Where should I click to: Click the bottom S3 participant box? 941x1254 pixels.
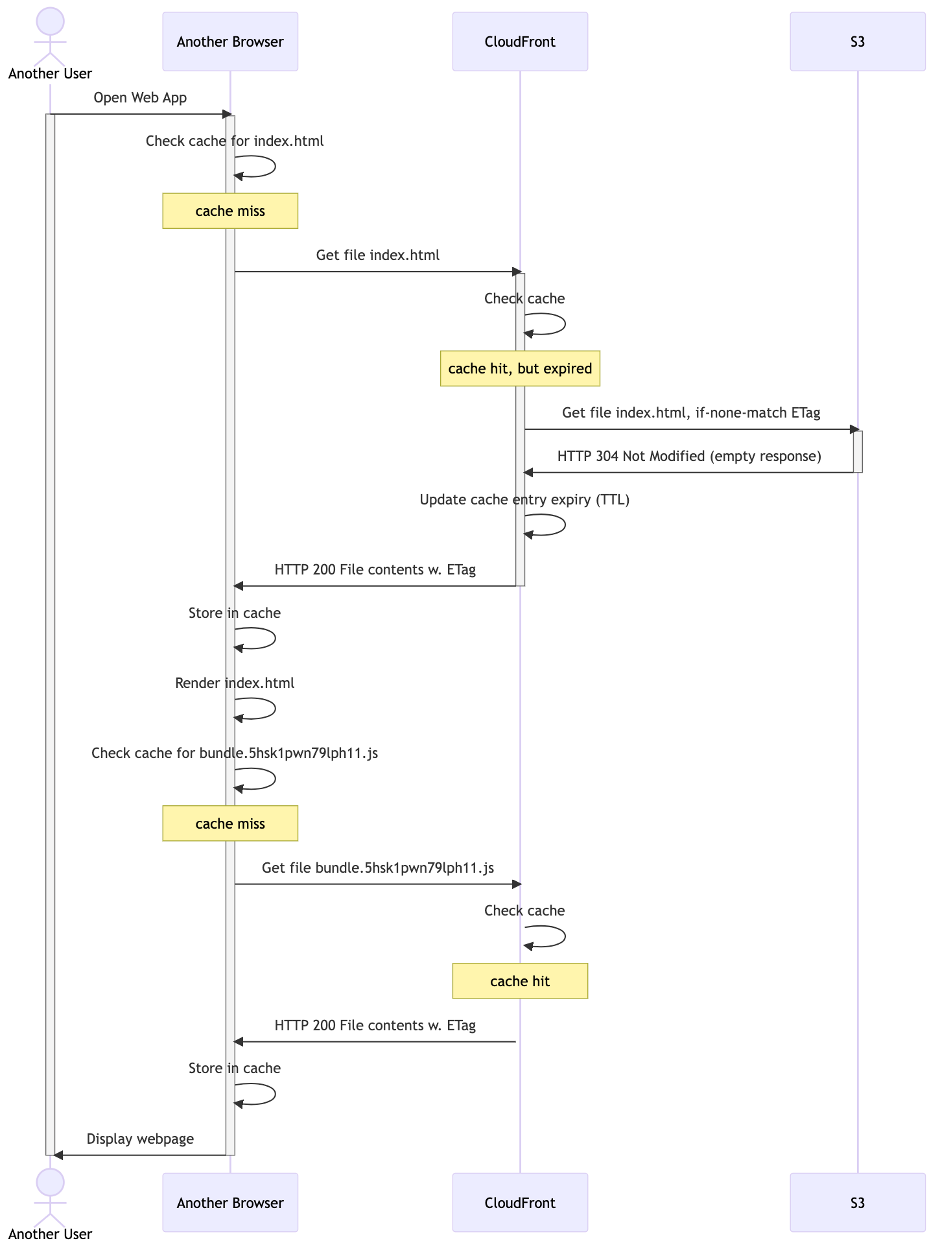pyautogui.click(x=857, y=1202)
